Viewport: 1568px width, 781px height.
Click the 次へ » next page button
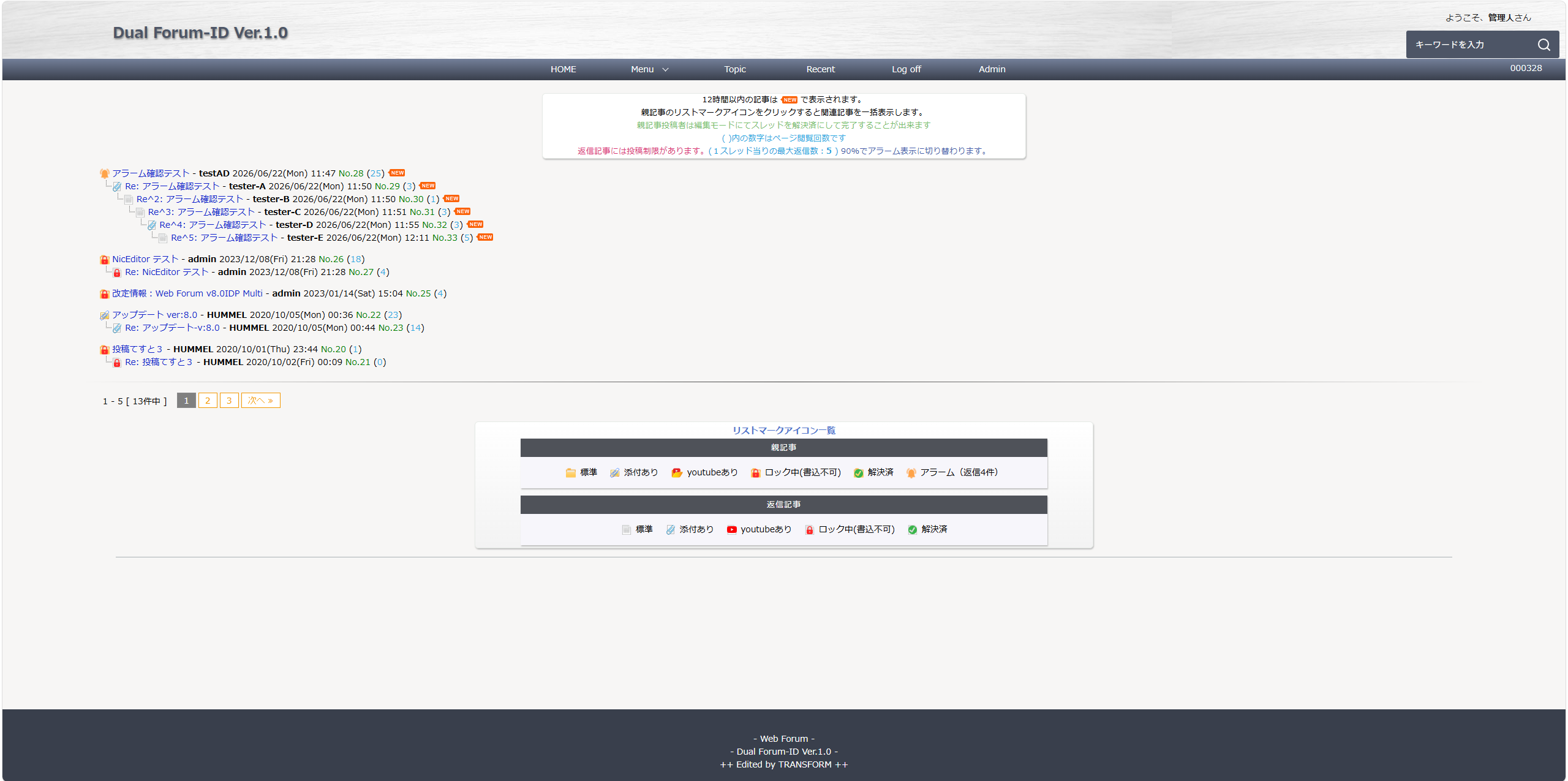pyautogui.click(x=261, y=401)
